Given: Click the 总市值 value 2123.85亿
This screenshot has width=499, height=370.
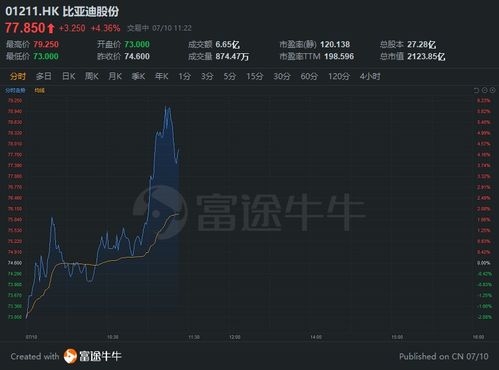Looking at the screenshot, I should pos(426,56).
